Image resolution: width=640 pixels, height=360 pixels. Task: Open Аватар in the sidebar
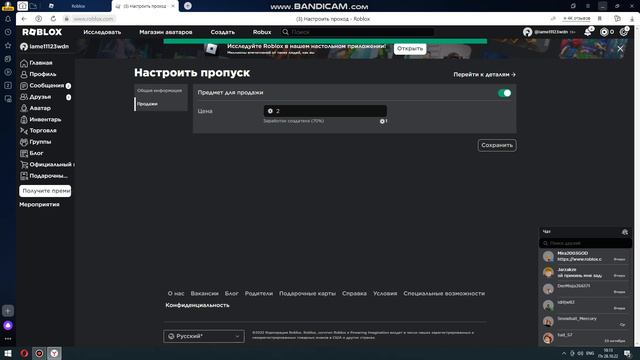(40, 108)
